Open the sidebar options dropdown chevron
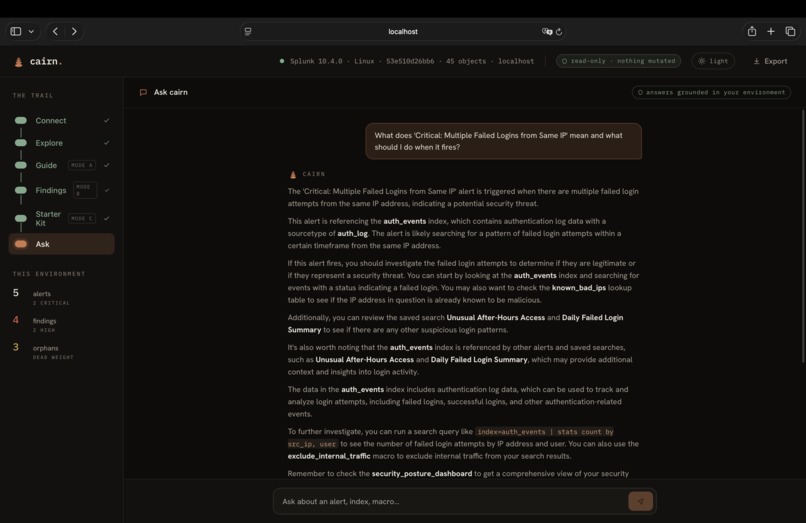The height and width of the screenshot is (523, 806). (31, 32)
